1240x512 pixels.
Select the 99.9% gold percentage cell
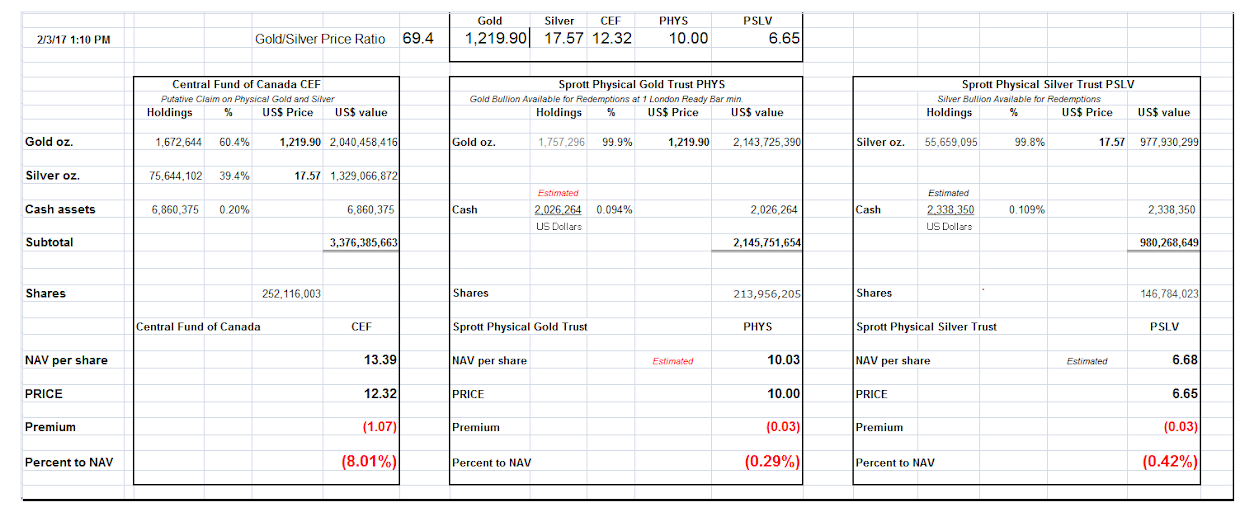(x=616, y=143)
